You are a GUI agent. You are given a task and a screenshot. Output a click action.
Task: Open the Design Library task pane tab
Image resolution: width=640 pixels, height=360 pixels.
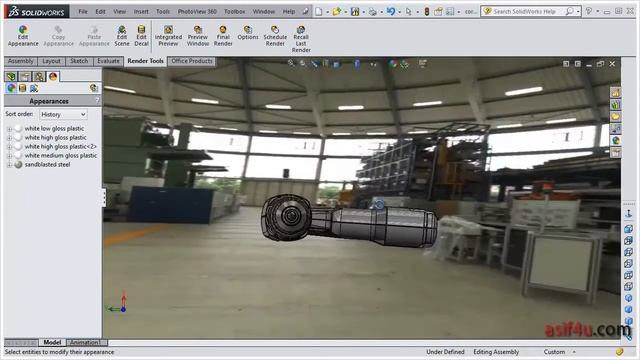click(616, 105)
